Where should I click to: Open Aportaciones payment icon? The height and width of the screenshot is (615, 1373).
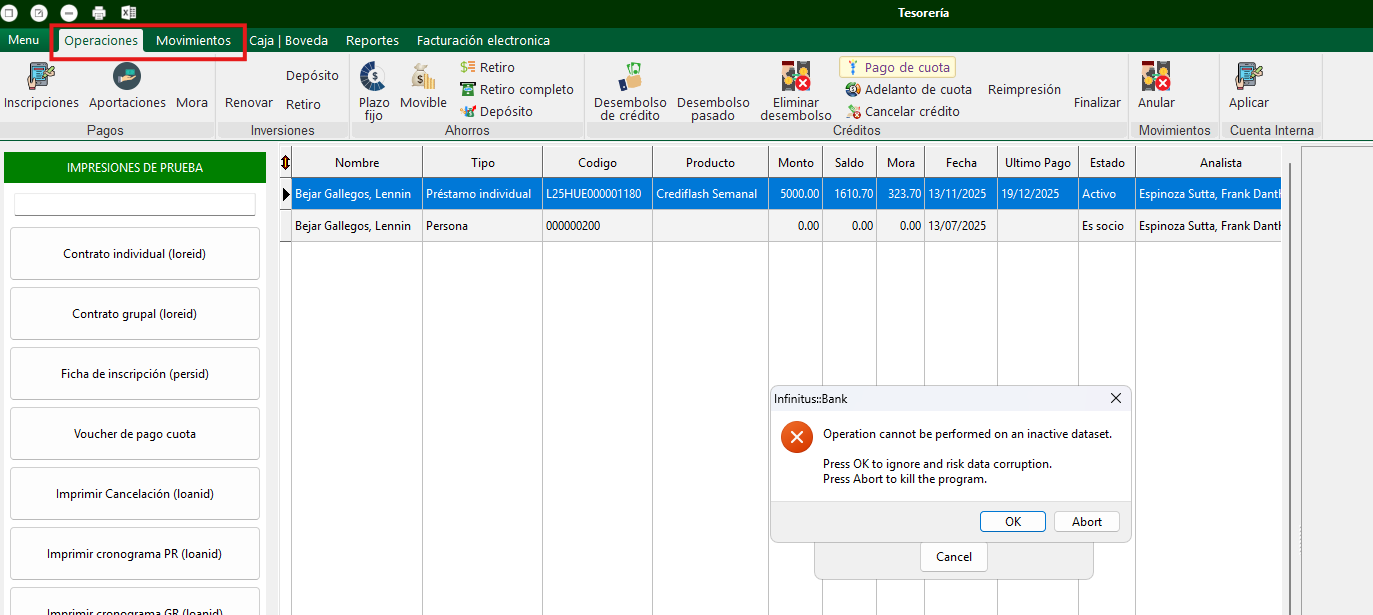[x=127, y=77]
